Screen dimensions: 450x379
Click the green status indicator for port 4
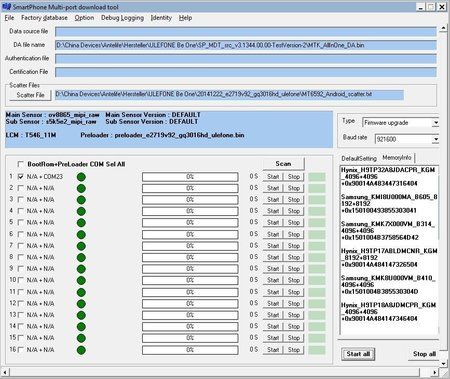[81, 212]
